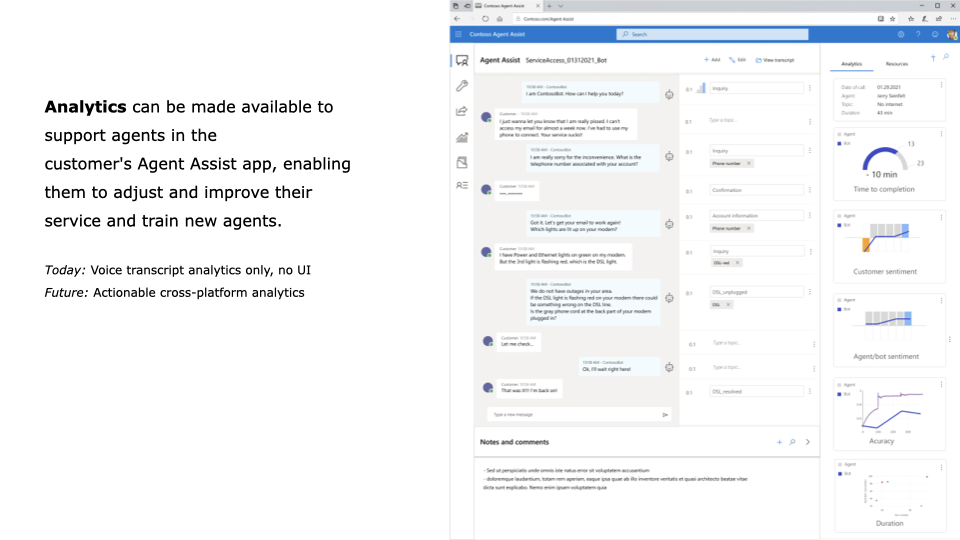Switch to the Resources tab
Viewport: 960px width, 540px height.
click(x=896, y=64)
